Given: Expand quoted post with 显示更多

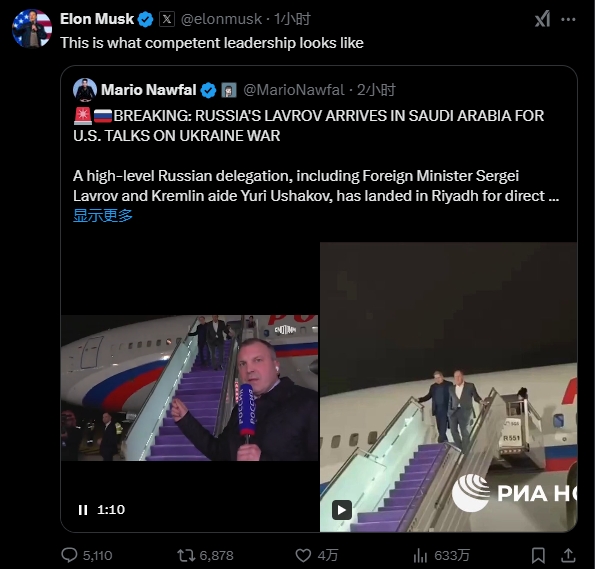Looking at the screenshot, I should coord(103,216).
